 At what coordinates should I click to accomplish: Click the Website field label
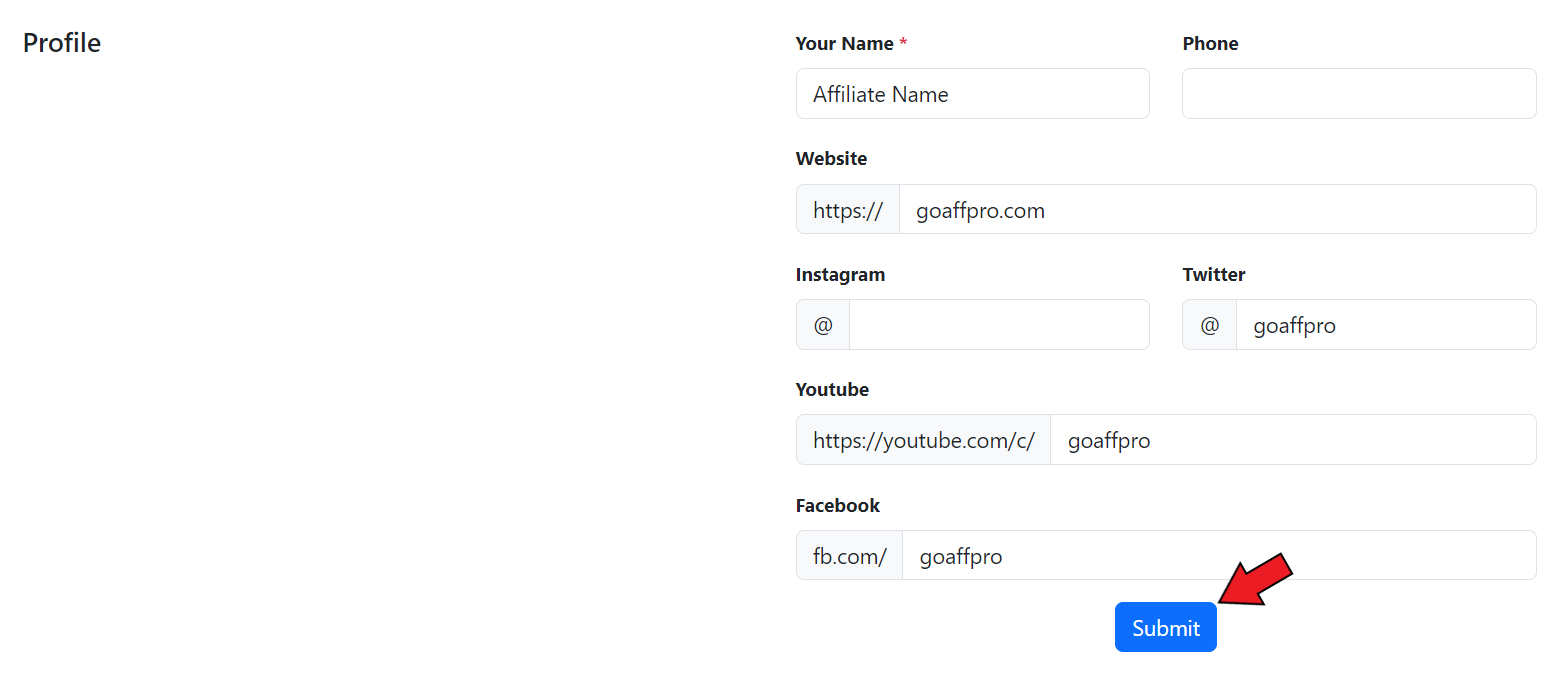pyautogui.click(x=831, y=159)
